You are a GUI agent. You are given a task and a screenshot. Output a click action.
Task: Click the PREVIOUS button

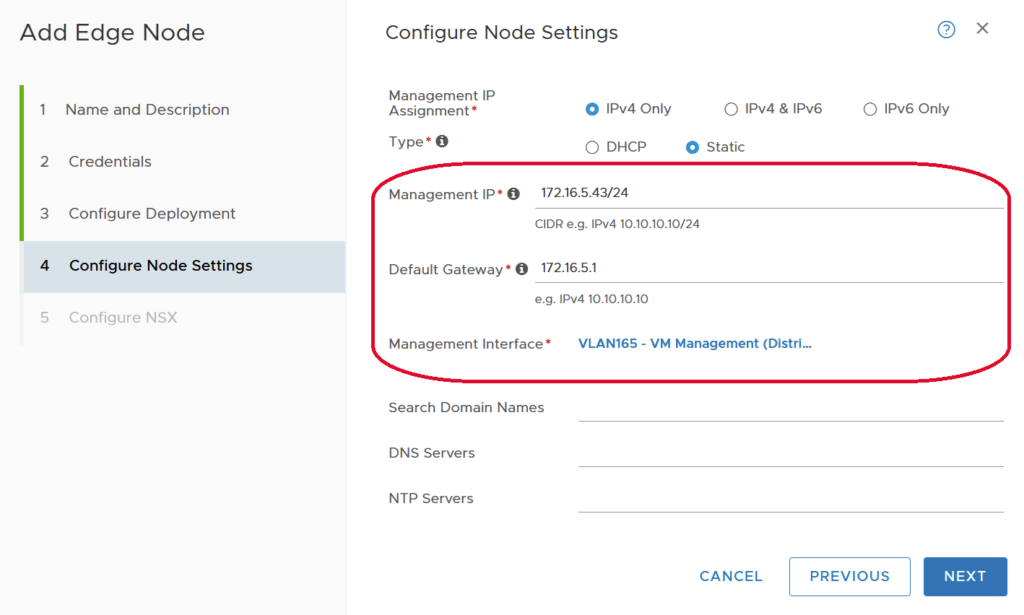point(849,576)
